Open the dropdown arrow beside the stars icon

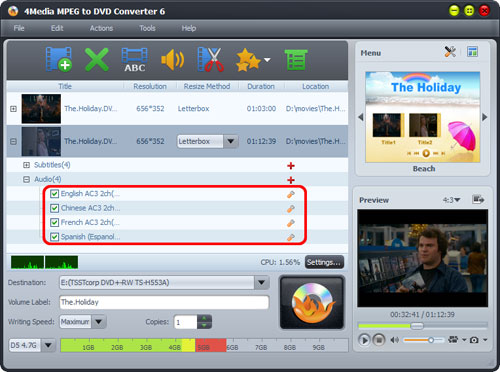coord(267,60)
